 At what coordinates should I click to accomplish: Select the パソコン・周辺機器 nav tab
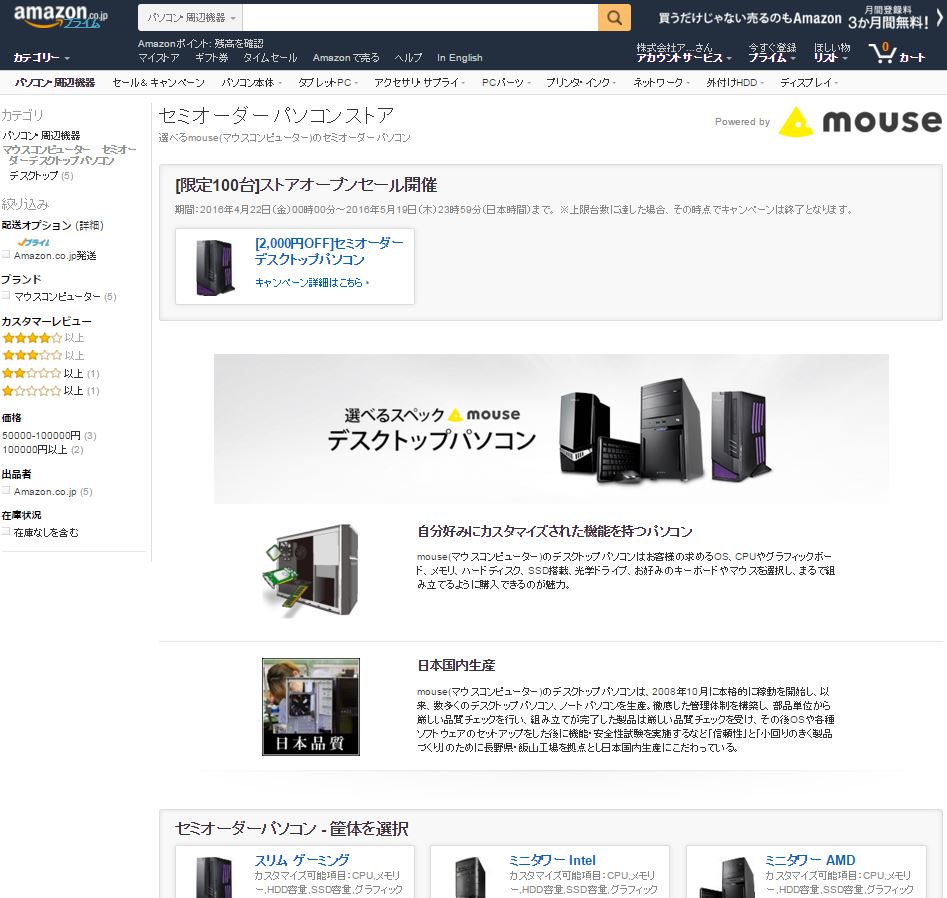pyautogui.click(x=55, y=83)
